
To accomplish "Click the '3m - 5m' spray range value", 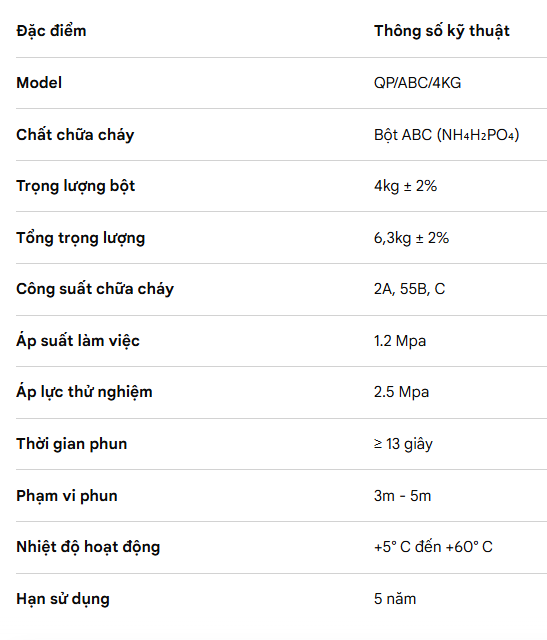I will 402,496.
